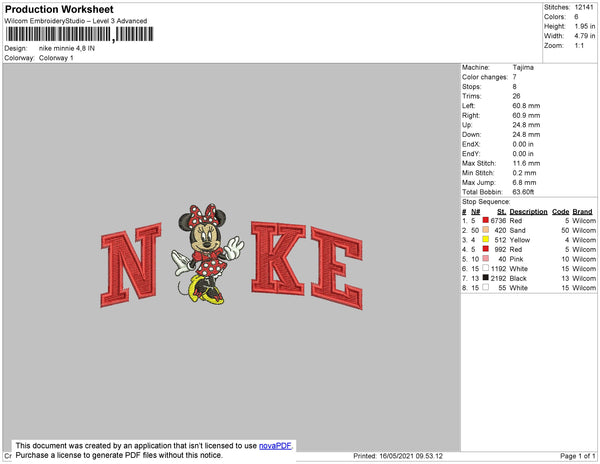Click the Trims value 26

click(516, 96)
